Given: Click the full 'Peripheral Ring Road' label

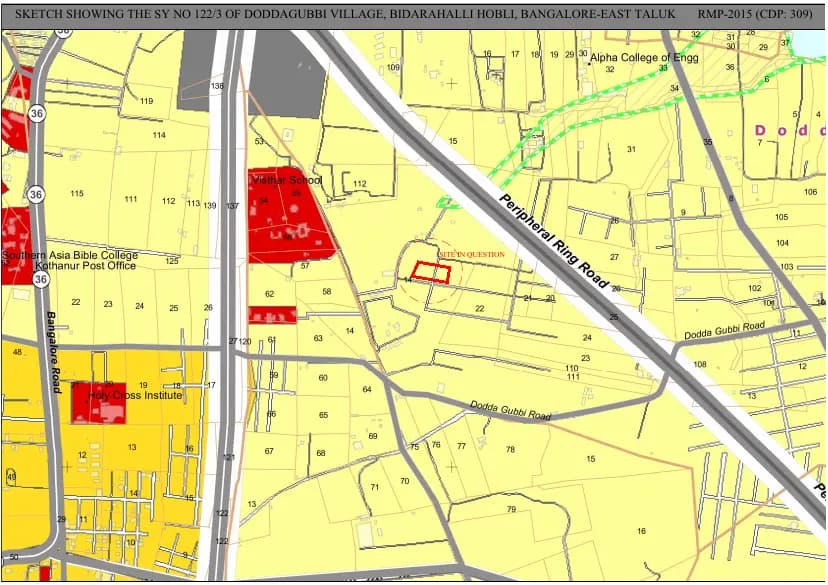Looking at the screenshot, I should (x=553, y=242).
